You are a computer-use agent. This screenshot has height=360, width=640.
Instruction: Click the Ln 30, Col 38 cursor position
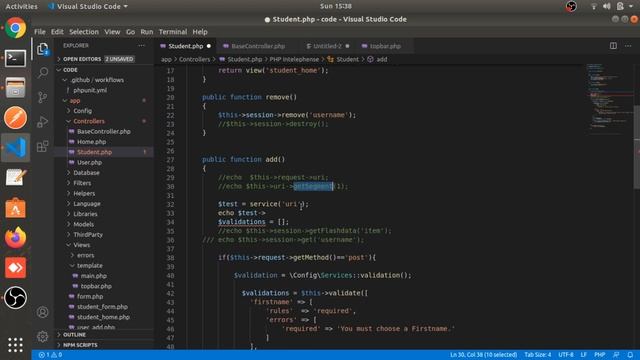pyautogui.click(x=483, y=355)
